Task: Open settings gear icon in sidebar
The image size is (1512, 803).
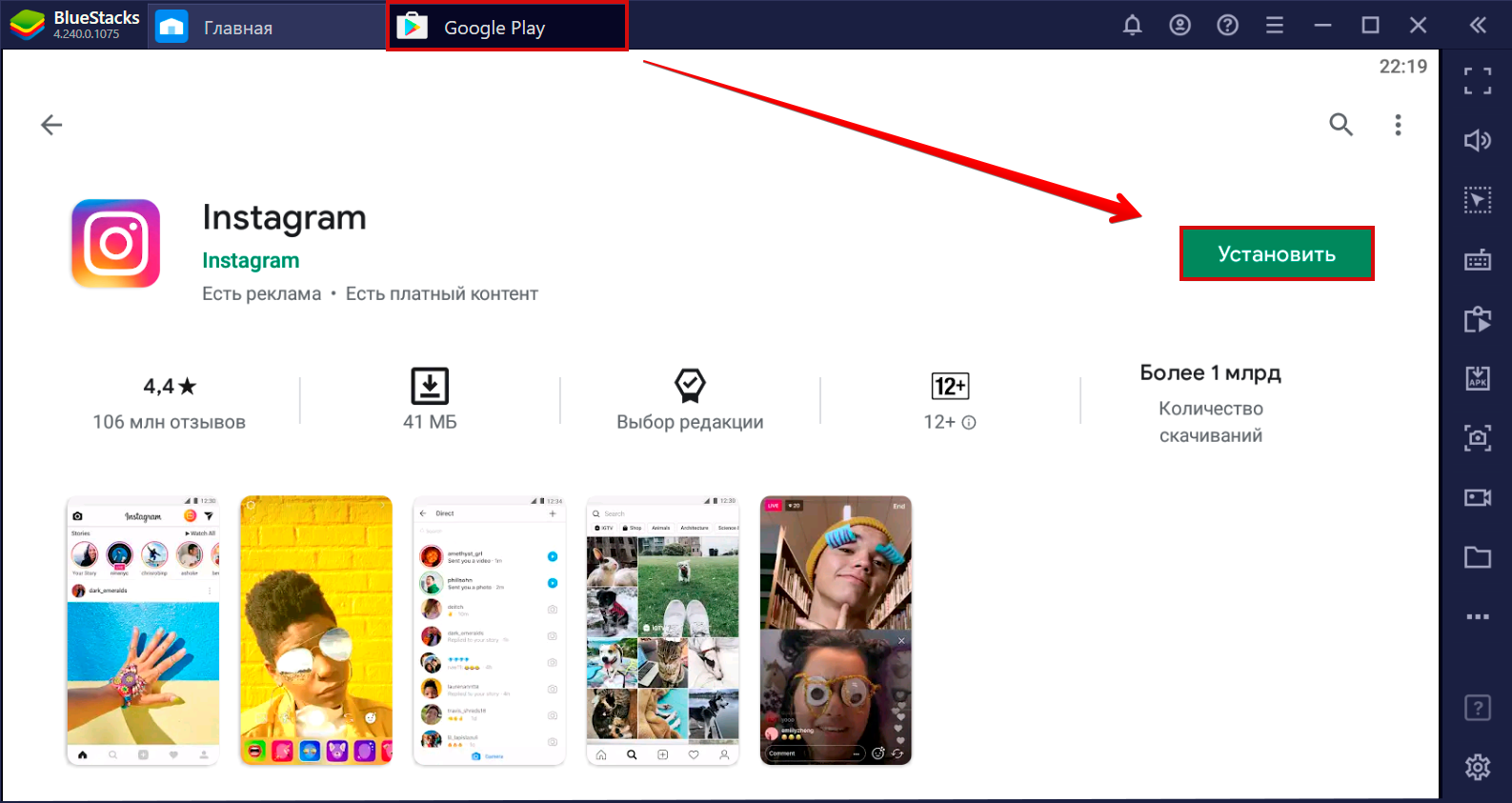Action: click(x=1478, y=767)
